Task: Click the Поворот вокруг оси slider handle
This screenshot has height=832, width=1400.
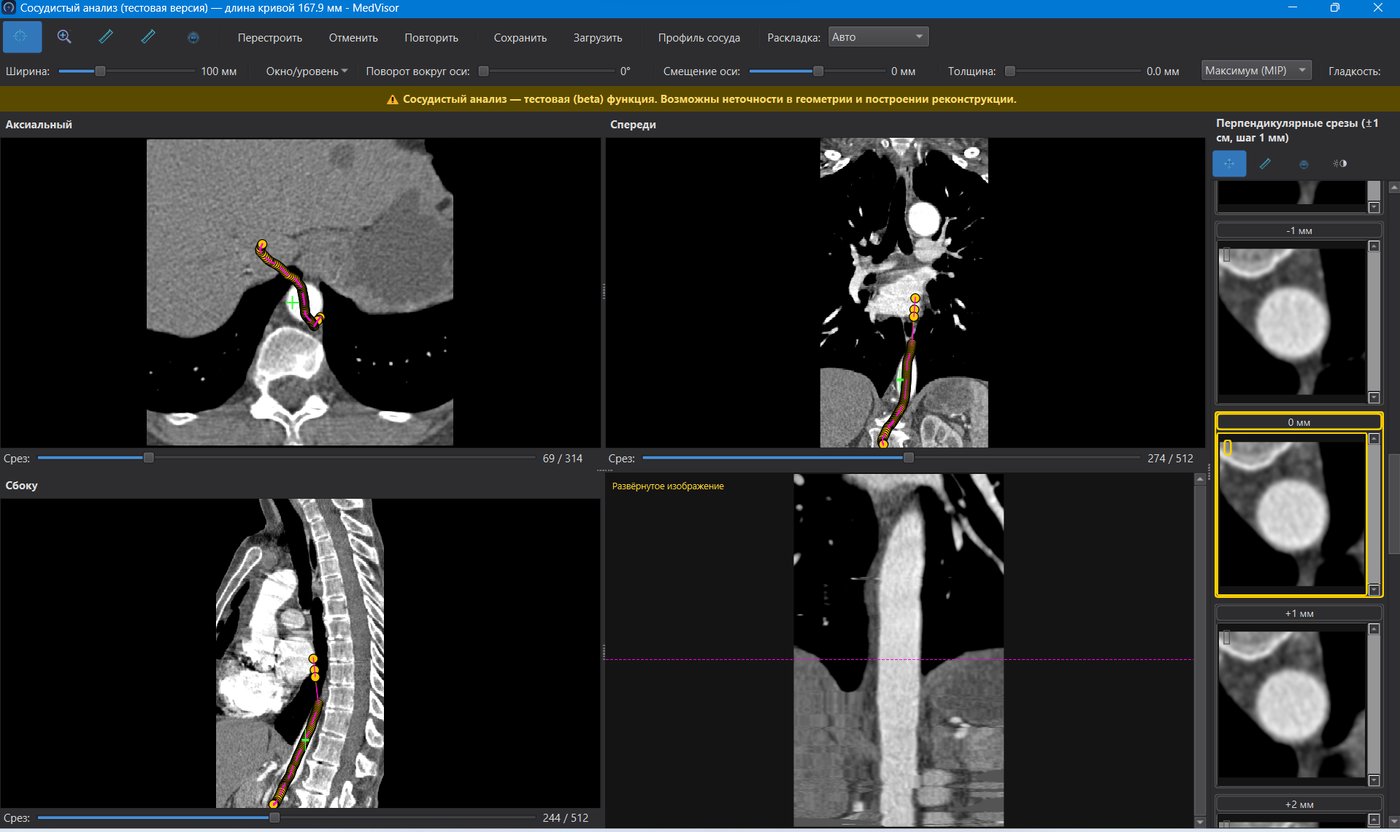Action: click(484, 71)
